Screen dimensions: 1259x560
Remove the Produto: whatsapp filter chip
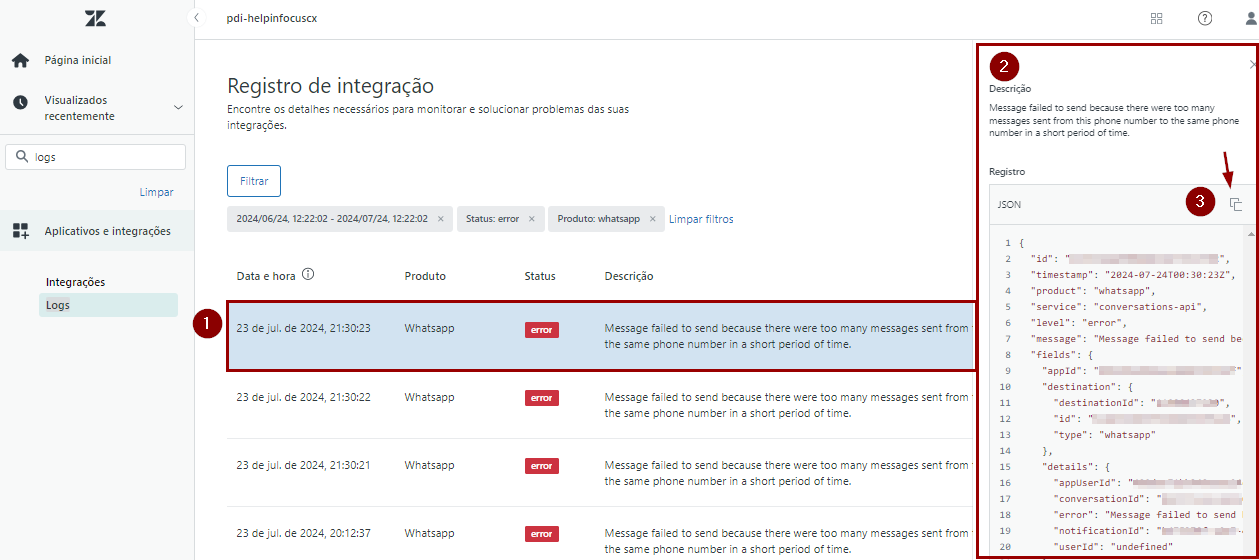click(x=652, y=219)
